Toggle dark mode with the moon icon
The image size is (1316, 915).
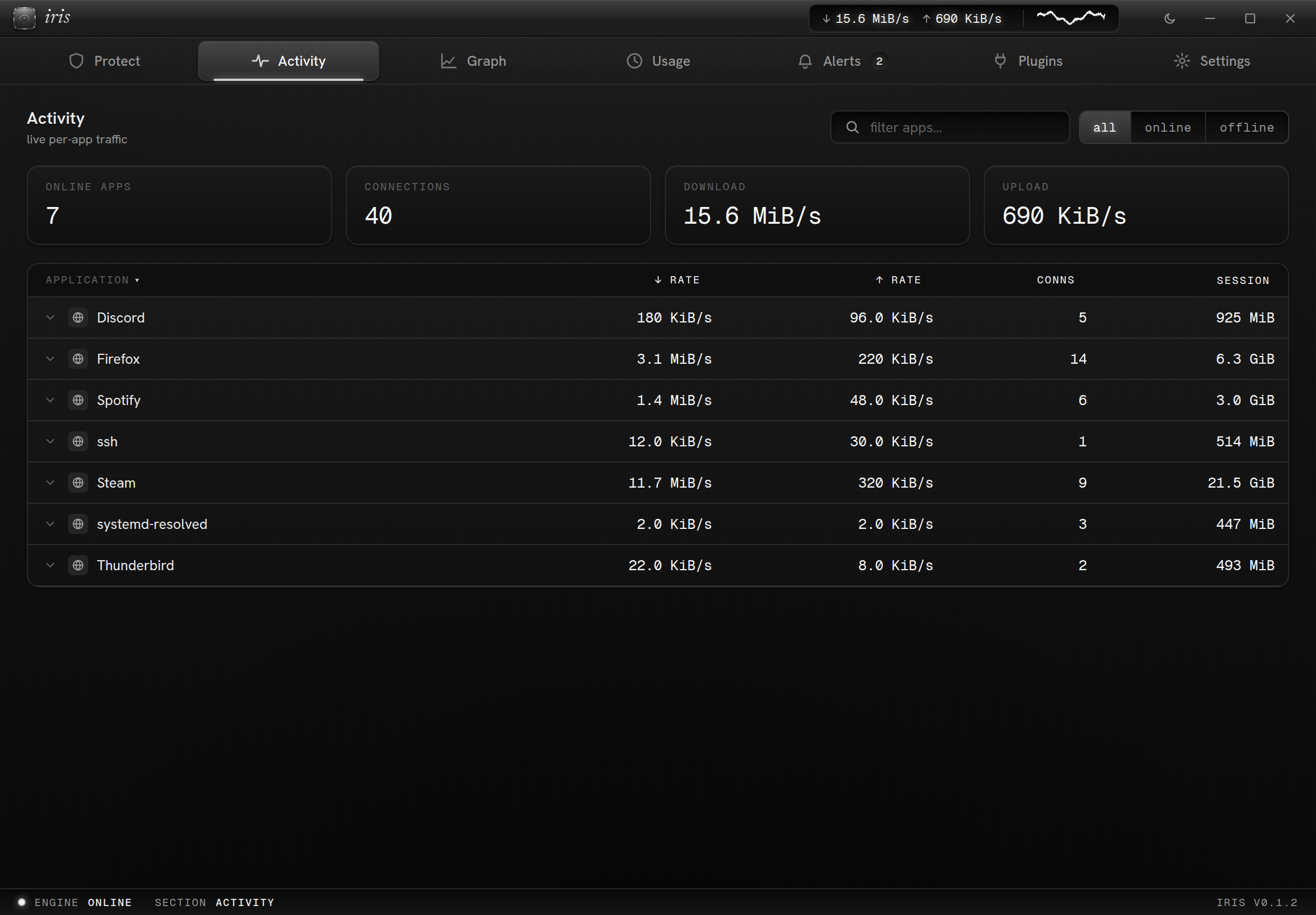[x=1169, y=18]
